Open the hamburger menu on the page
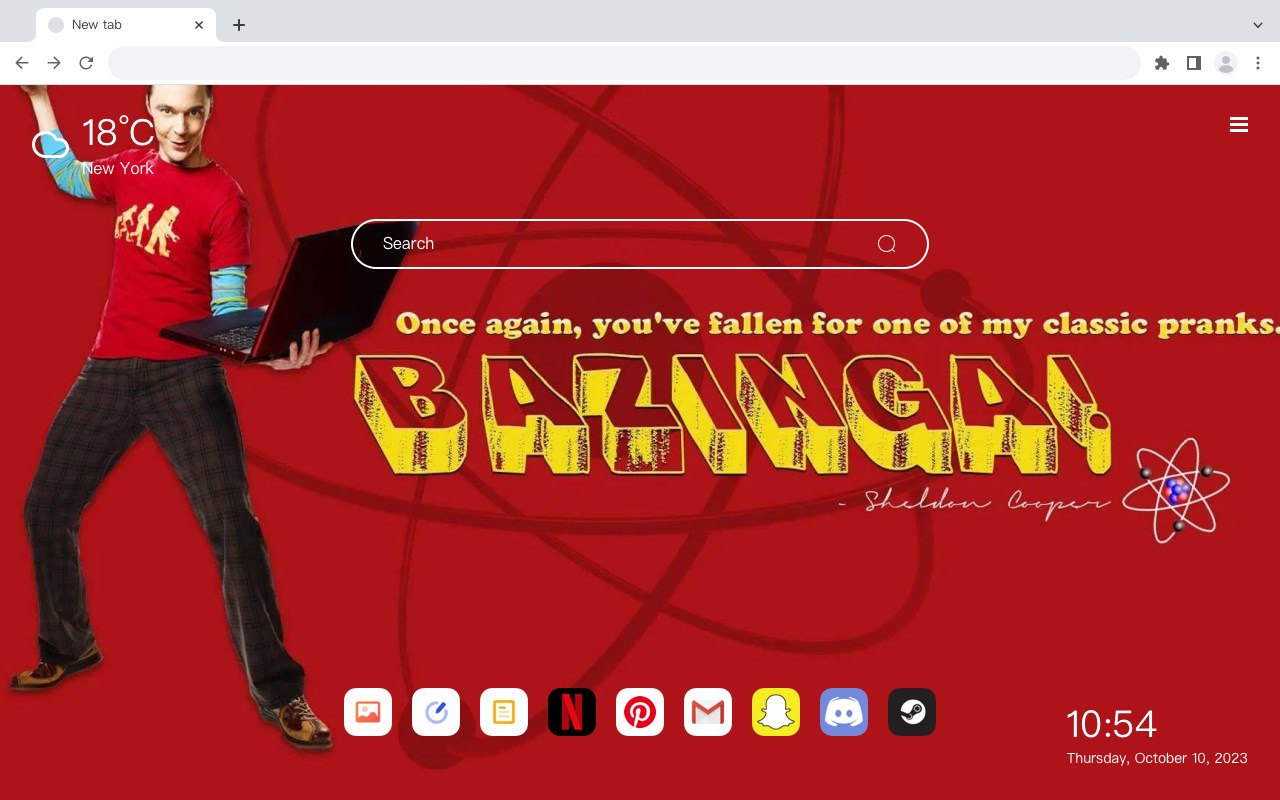The width and height of the screenshot is (1280, 800). (1239, 125)
